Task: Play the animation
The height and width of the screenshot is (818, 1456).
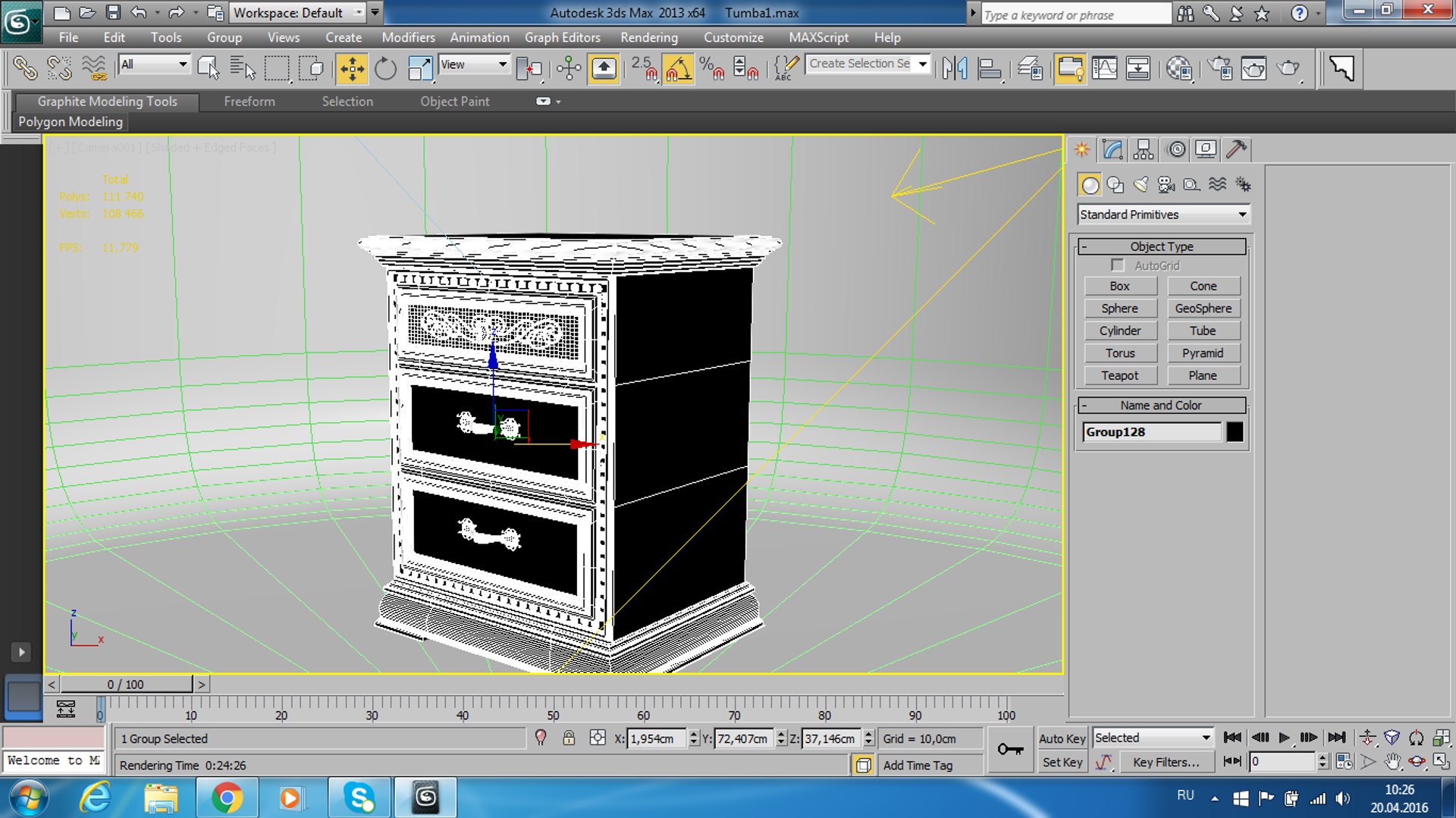Action: point(1284,738)
